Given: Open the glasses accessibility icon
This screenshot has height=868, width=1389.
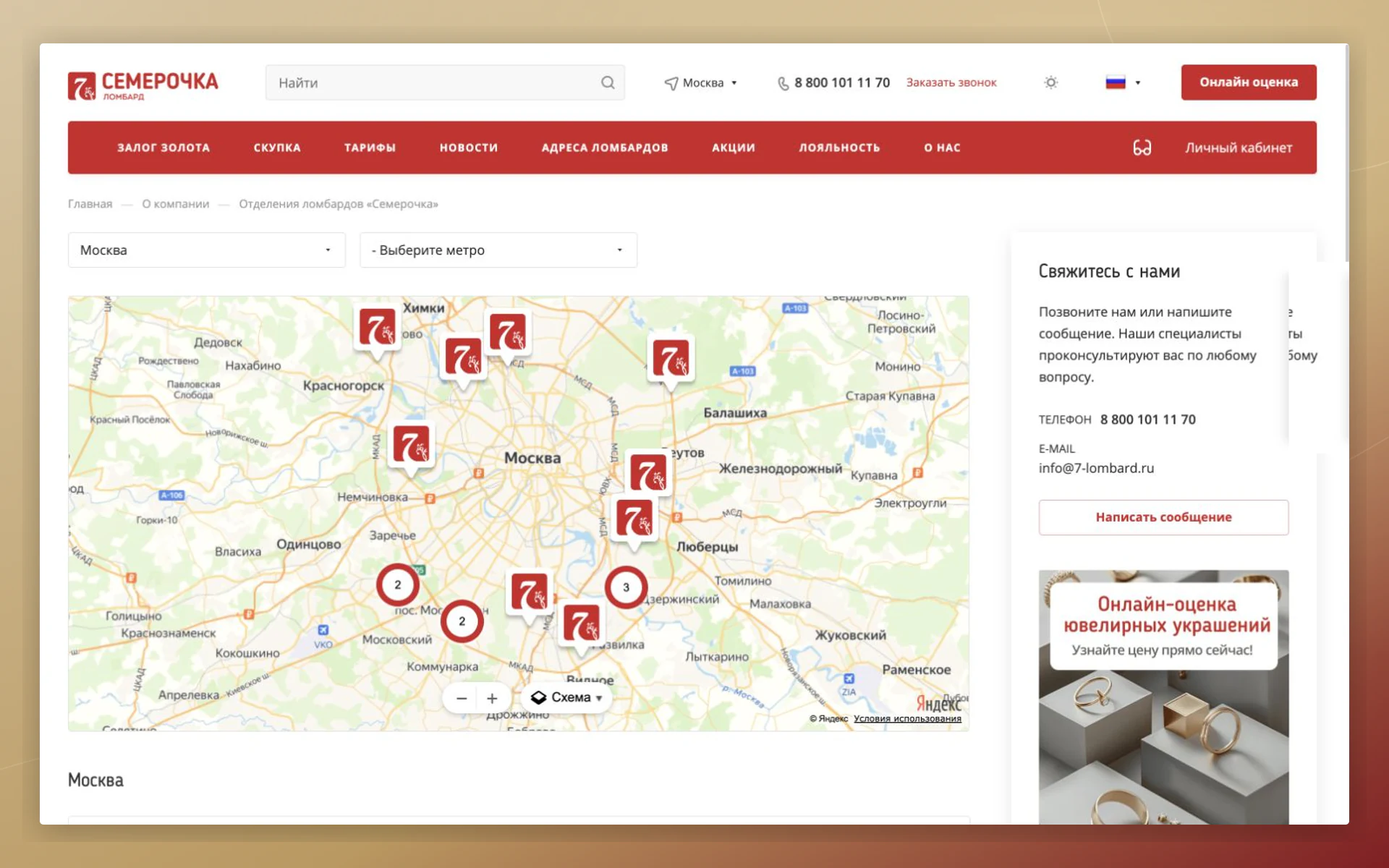Looking at the screenshot, I should pos(1142,148).
